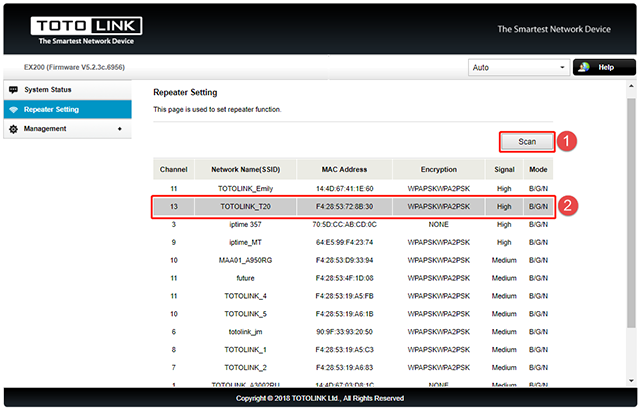This screenshot has width=640, height=409.
Task: Click Signal column header
Action: pos(504,169)
